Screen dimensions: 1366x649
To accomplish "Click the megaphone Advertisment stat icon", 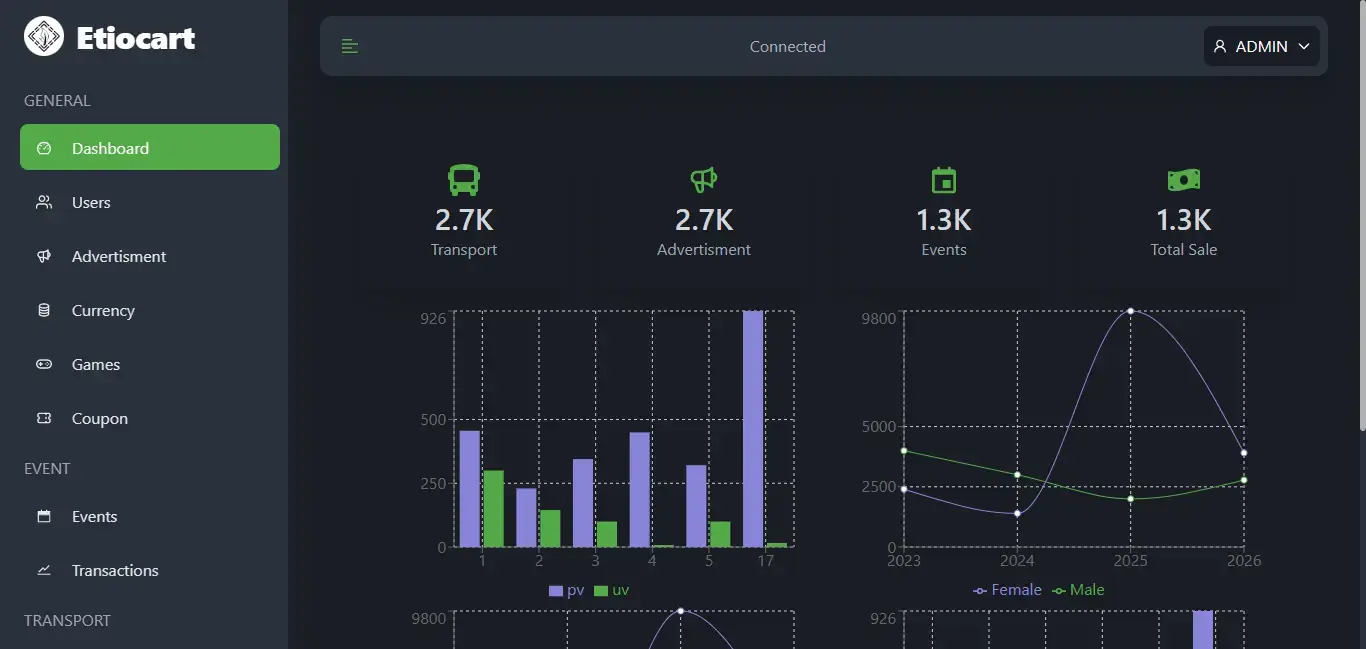I will click(x=704, y=180).
